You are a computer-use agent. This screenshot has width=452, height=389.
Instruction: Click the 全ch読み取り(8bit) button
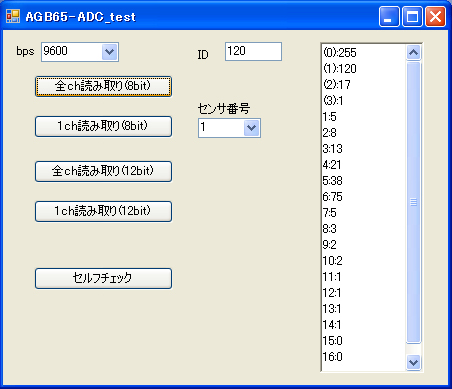coord(103,86)
